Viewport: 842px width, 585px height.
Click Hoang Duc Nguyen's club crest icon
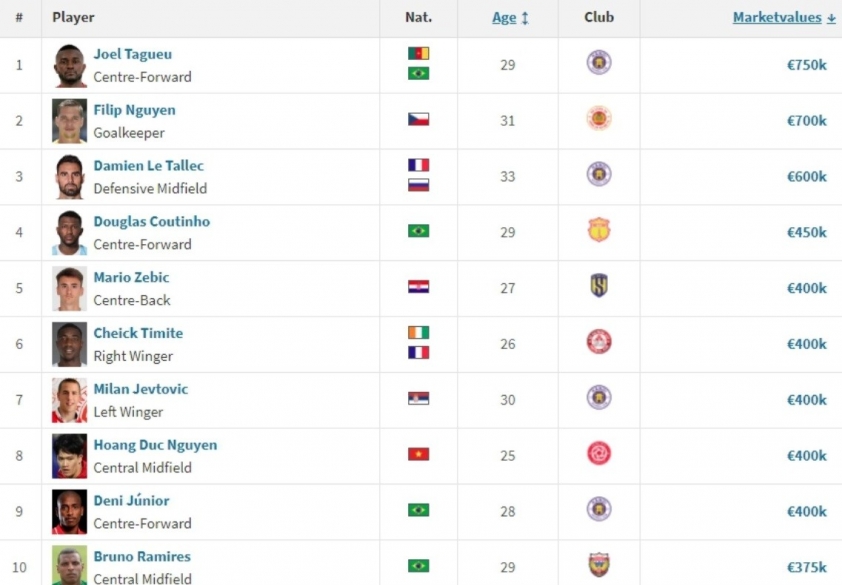(x=599, y=454)
